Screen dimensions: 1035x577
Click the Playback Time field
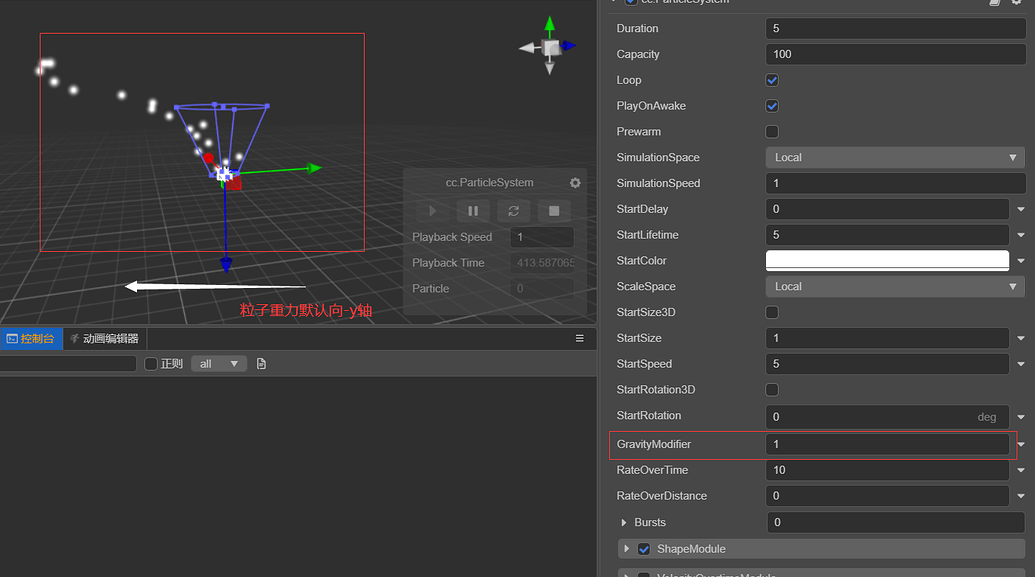542,263
